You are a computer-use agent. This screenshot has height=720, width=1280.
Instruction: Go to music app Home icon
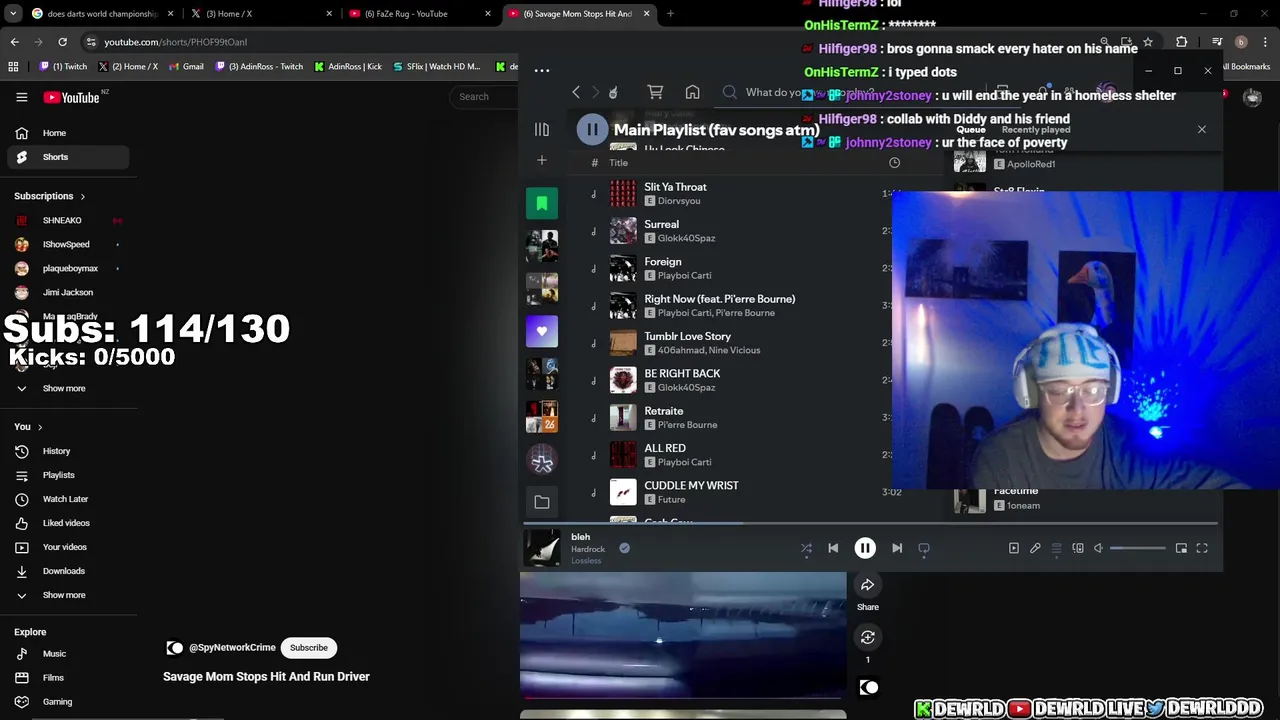click(692, 92)
